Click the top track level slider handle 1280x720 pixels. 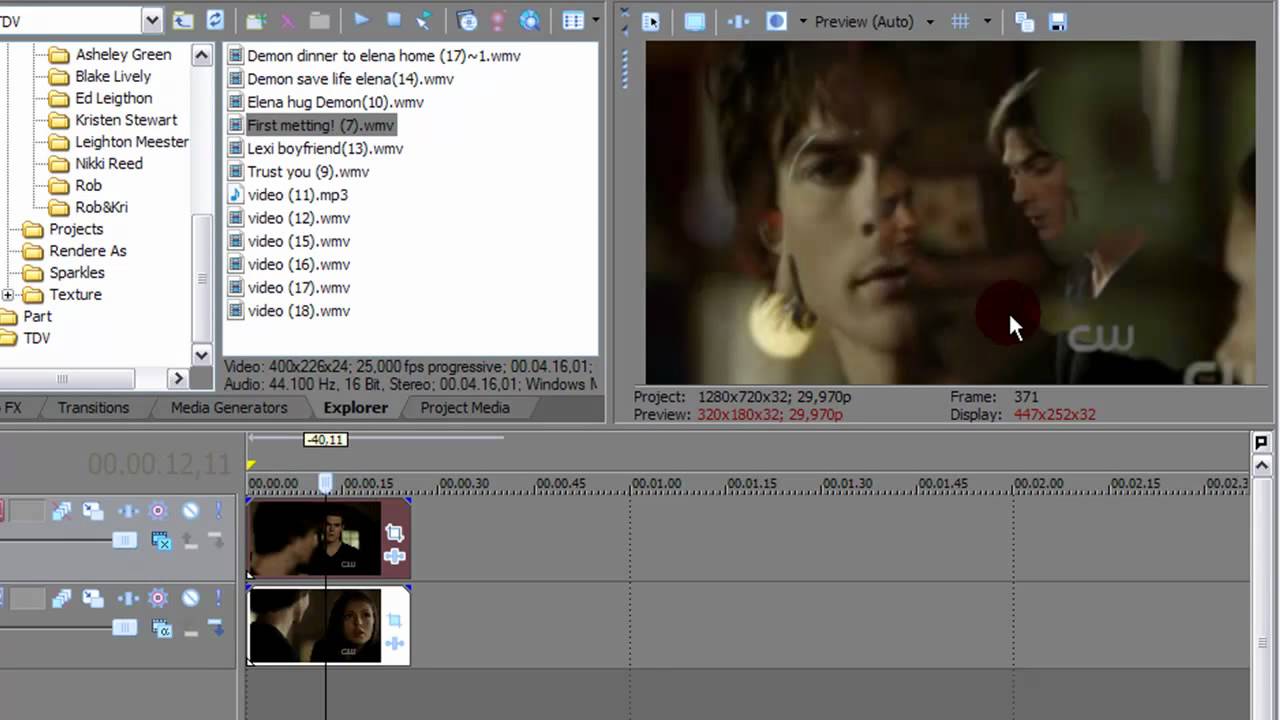click(x=124, y=540)
